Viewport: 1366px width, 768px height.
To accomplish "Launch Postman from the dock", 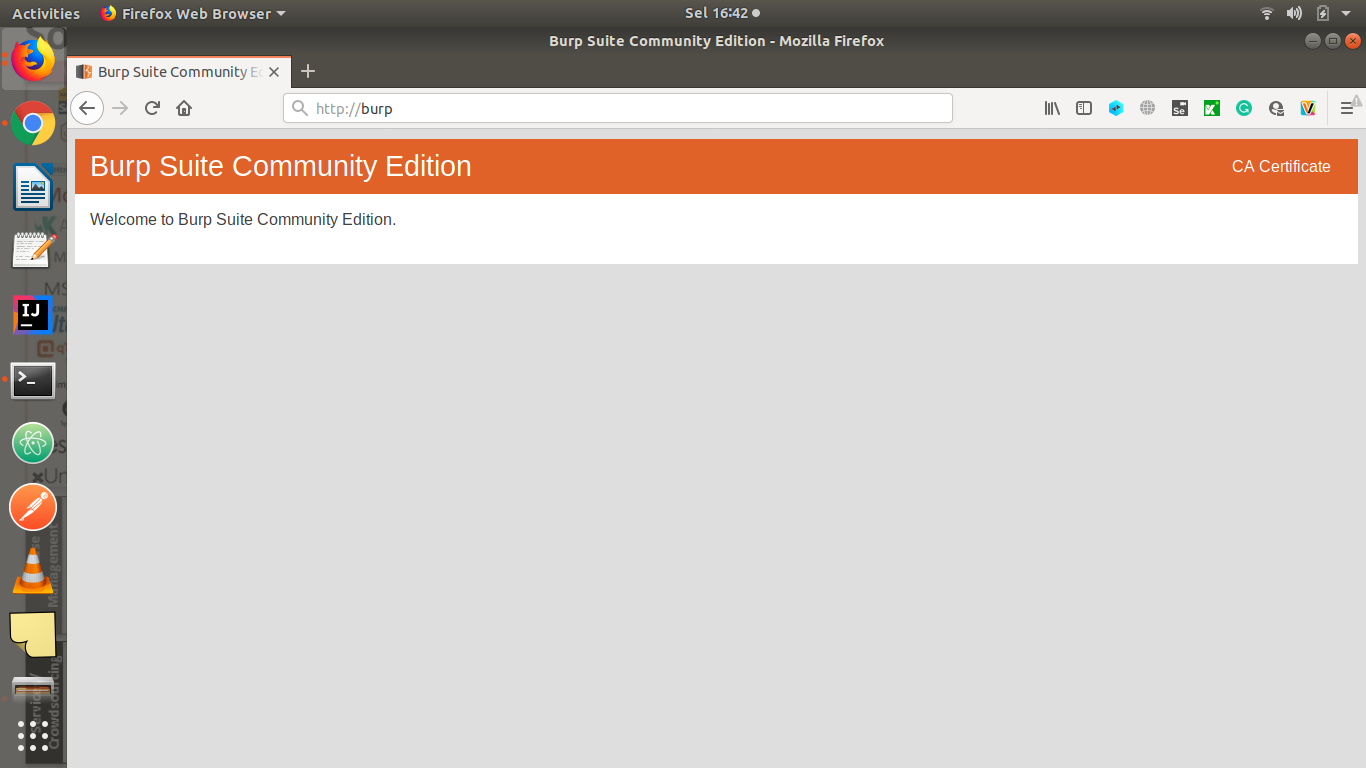I will (33, 507).
